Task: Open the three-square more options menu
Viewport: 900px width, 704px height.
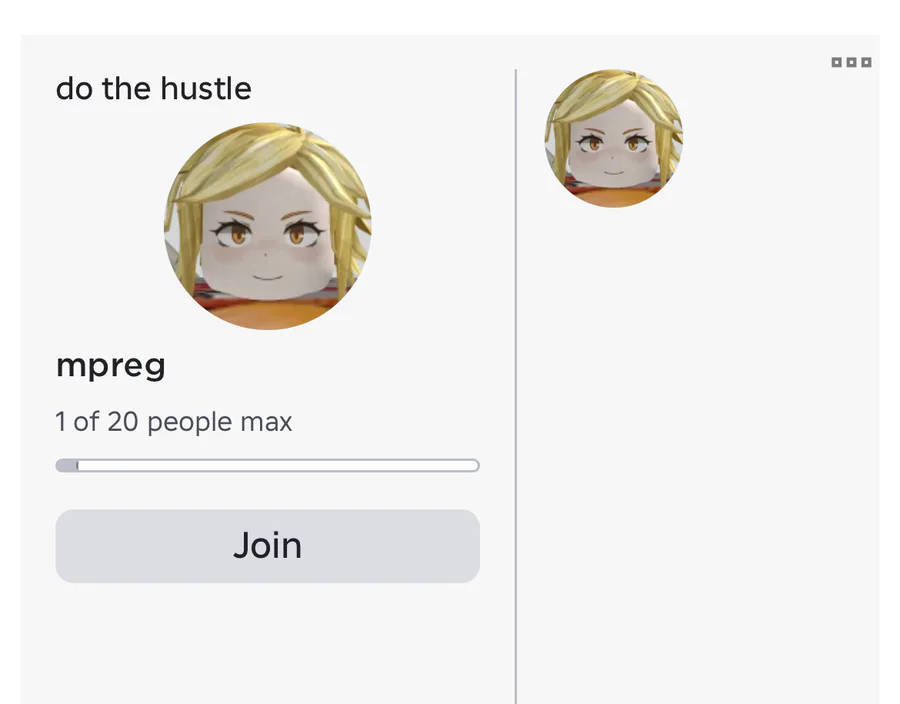Action: pos(851,62)
